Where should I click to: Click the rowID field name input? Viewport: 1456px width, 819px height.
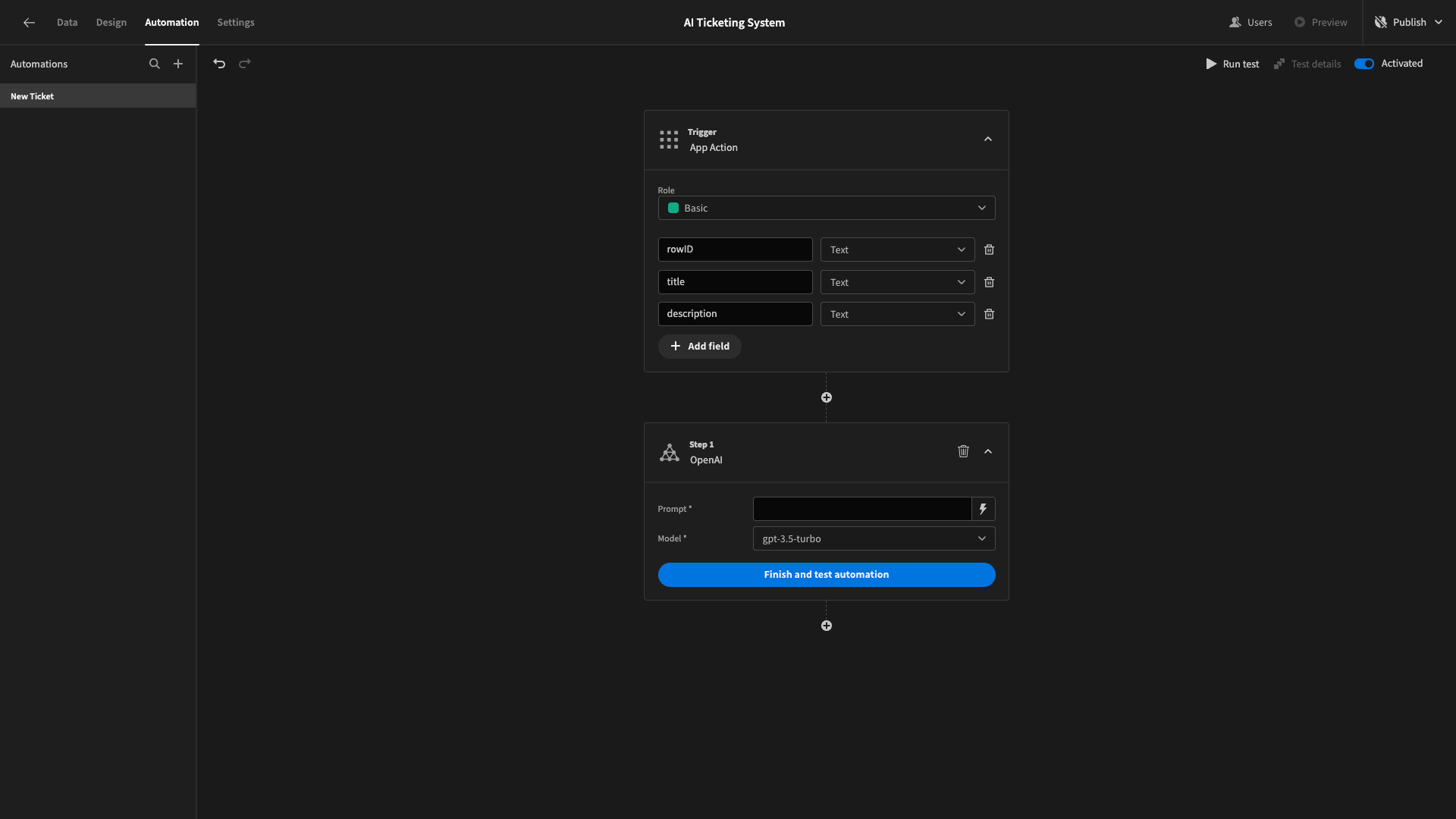point(735,249)
